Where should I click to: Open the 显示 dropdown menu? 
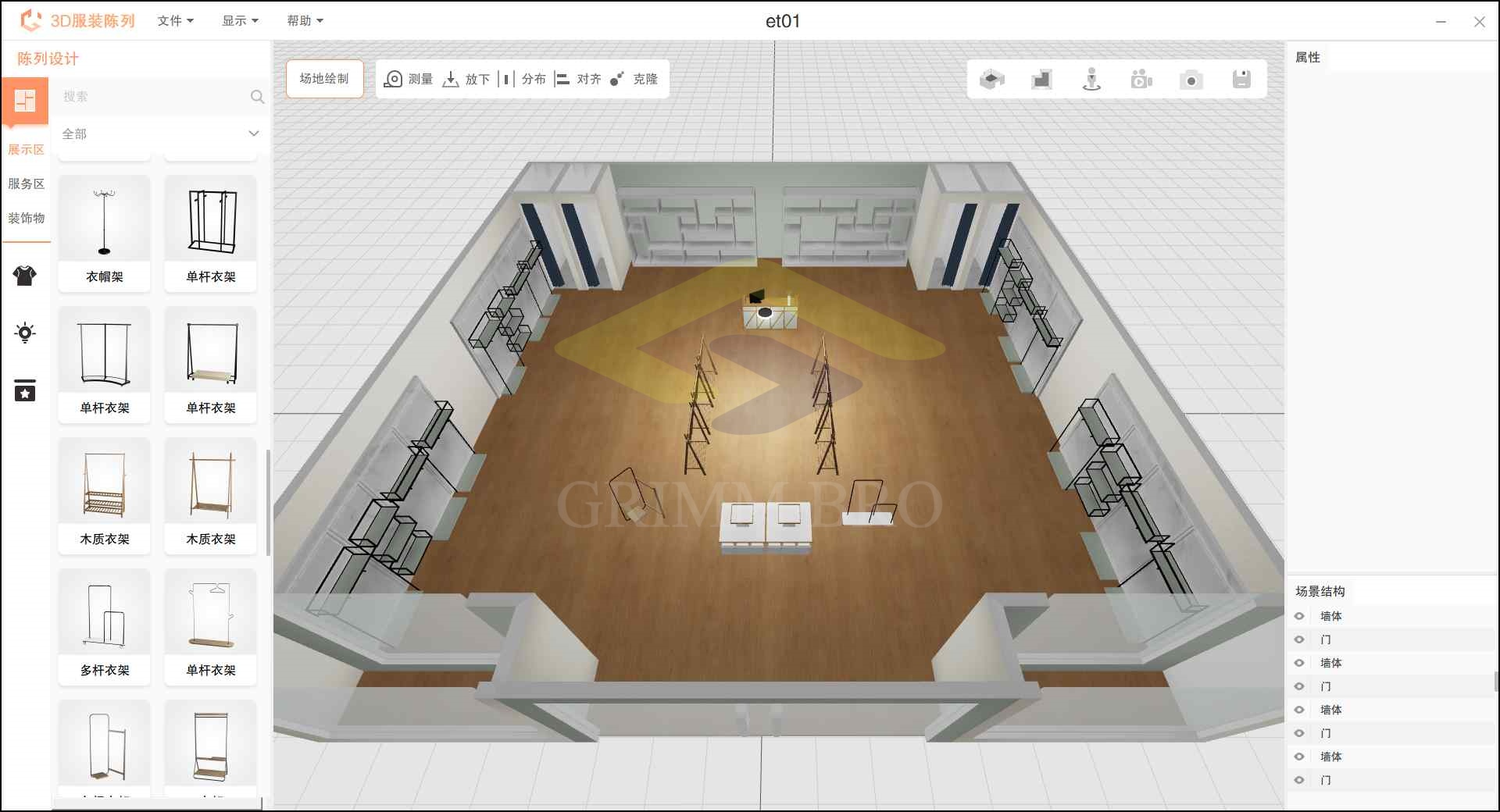pyautogui.click(x=240, y=21)
